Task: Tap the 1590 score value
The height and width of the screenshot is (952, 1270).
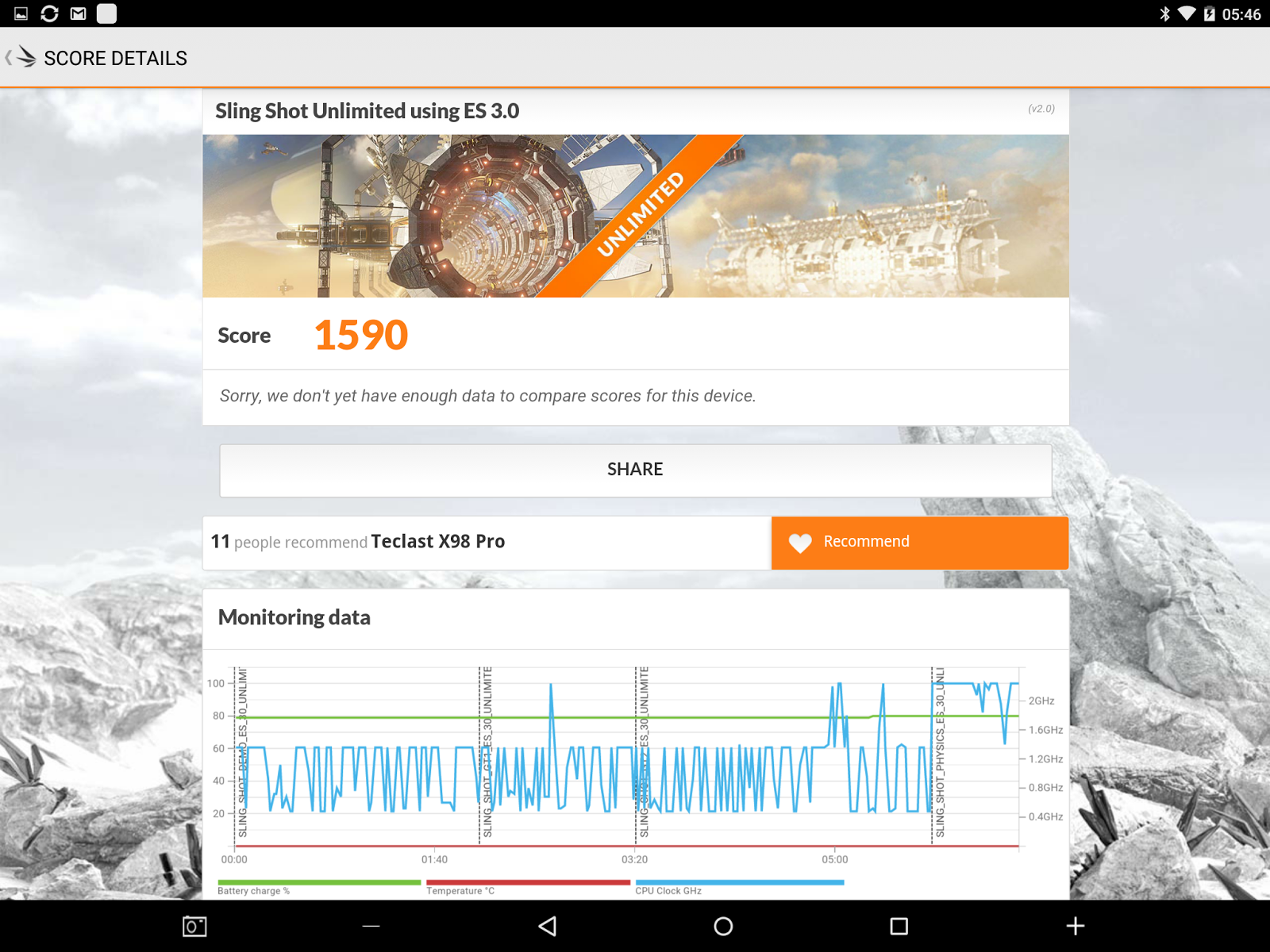Action: pyautogui.click(x=361, y=335)
